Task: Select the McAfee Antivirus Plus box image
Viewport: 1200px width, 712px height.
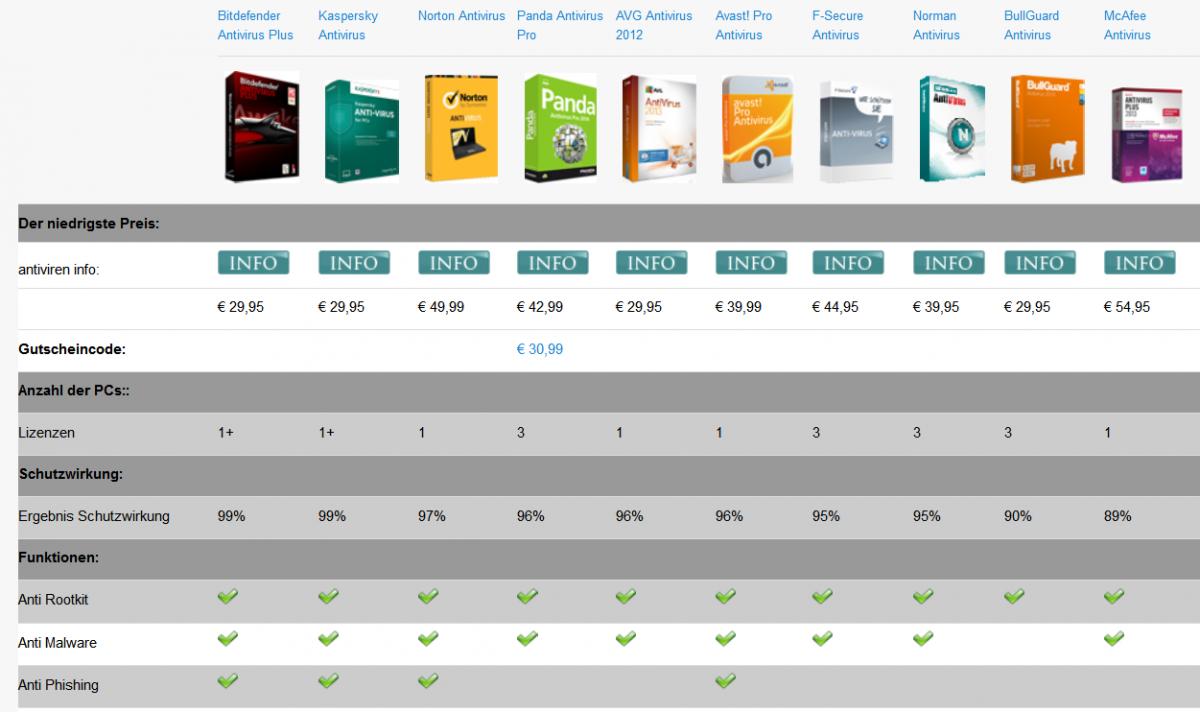Action: (x=1146, y=134)
